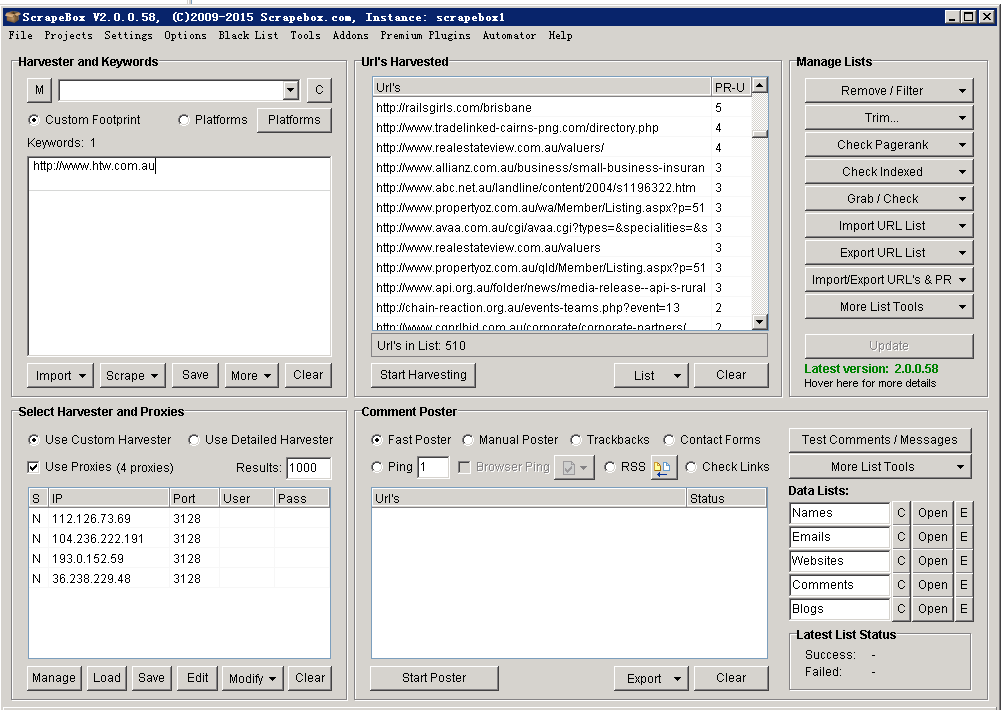Viewport: 1001px width, 710px height.
Task: Open the footprint combo box dropdown arrow
Action: pyautogui.click(x=290, y=90)
